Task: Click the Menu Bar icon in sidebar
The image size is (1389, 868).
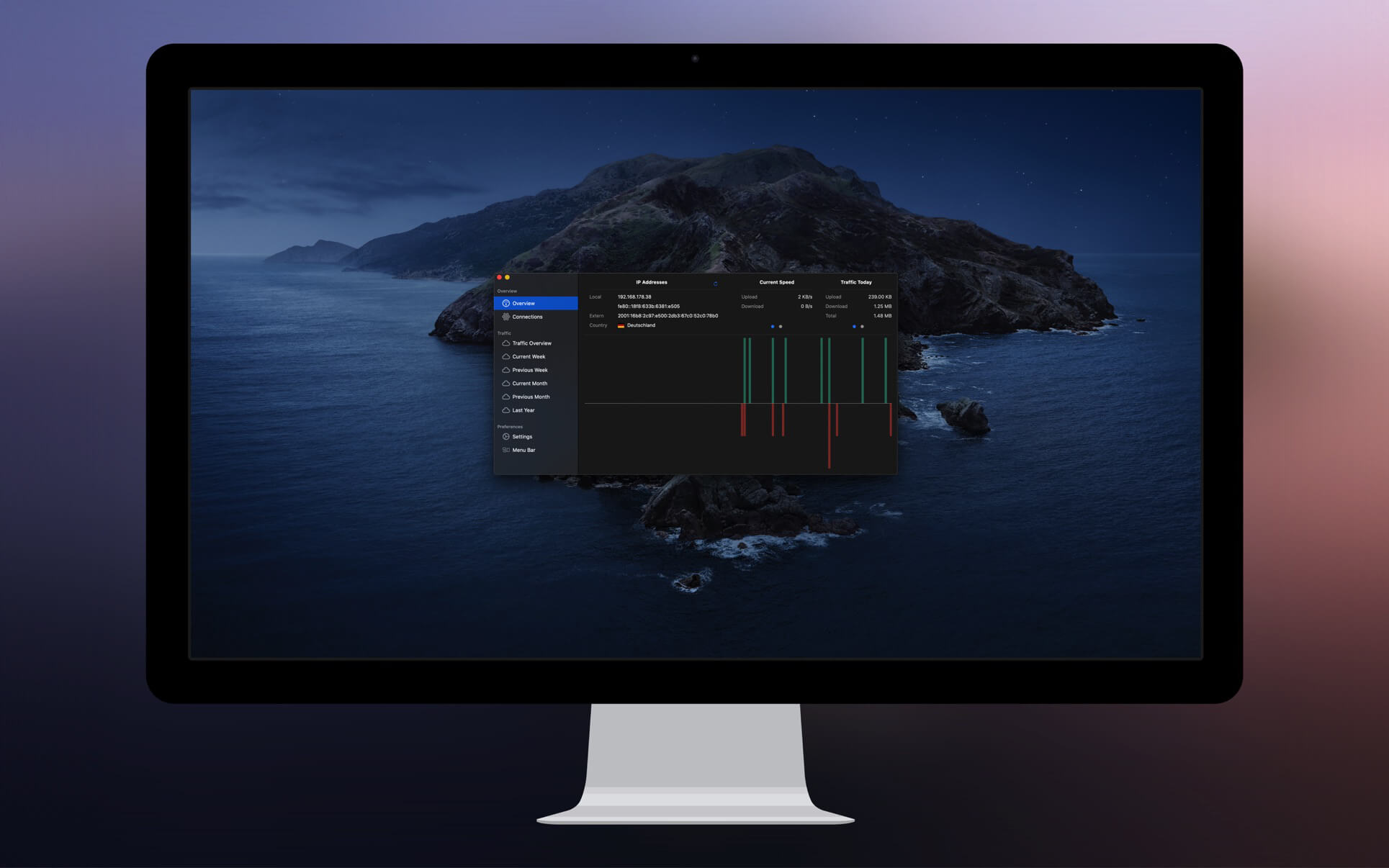Action: pyautogui.click(x=505, y=451)
